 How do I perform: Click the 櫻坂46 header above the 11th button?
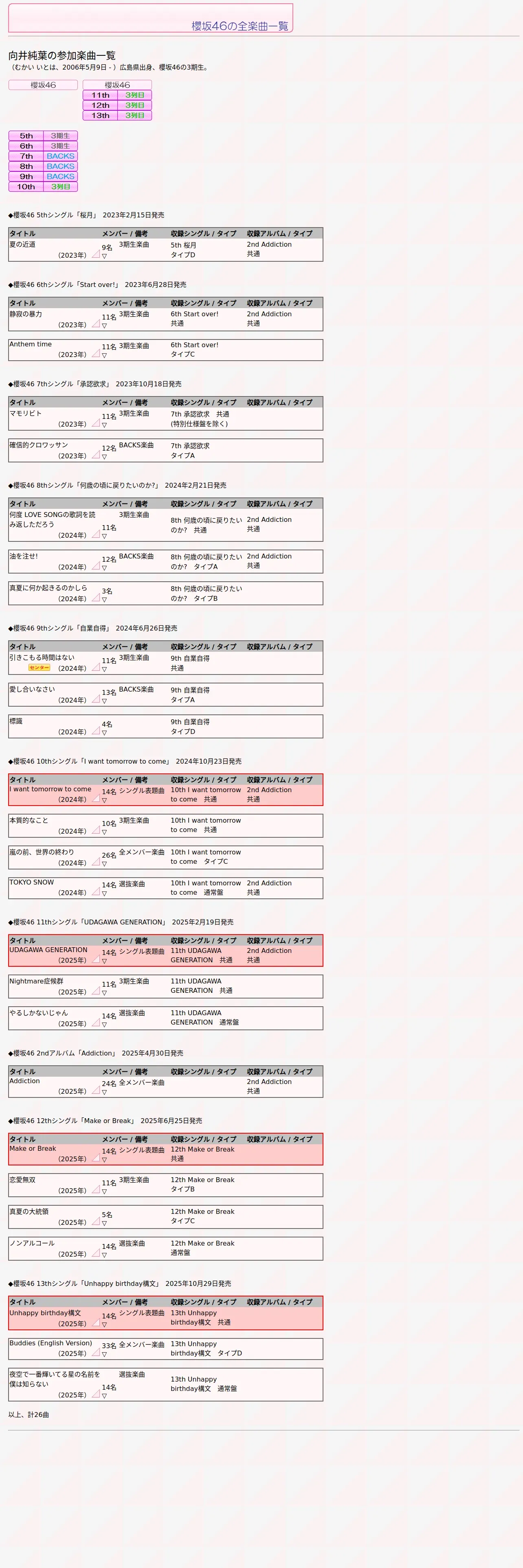coord(117,85)
